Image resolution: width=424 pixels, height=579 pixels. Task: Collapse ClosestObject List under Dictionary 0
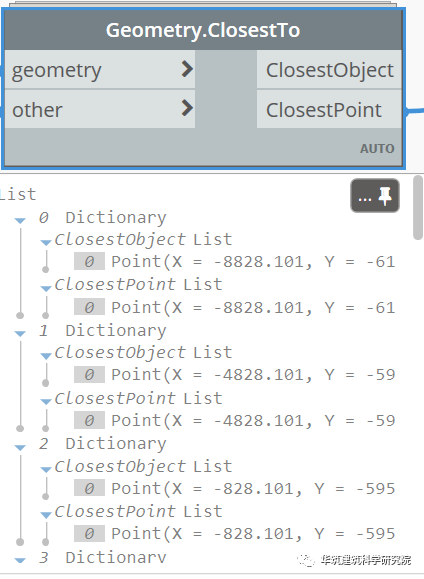(x=46, y=243)
